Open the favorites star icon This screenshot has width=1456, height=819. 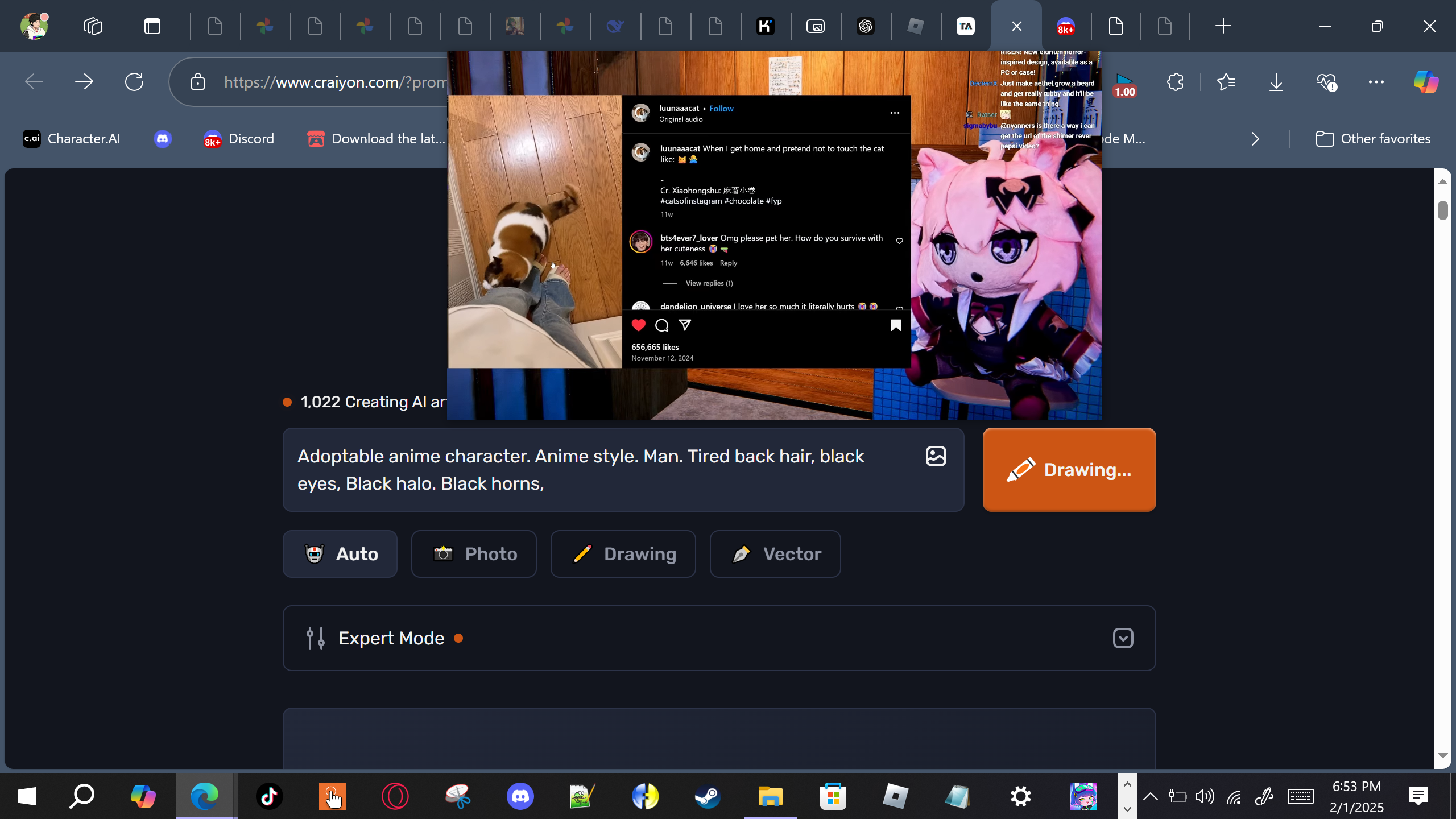(1226, 82)
